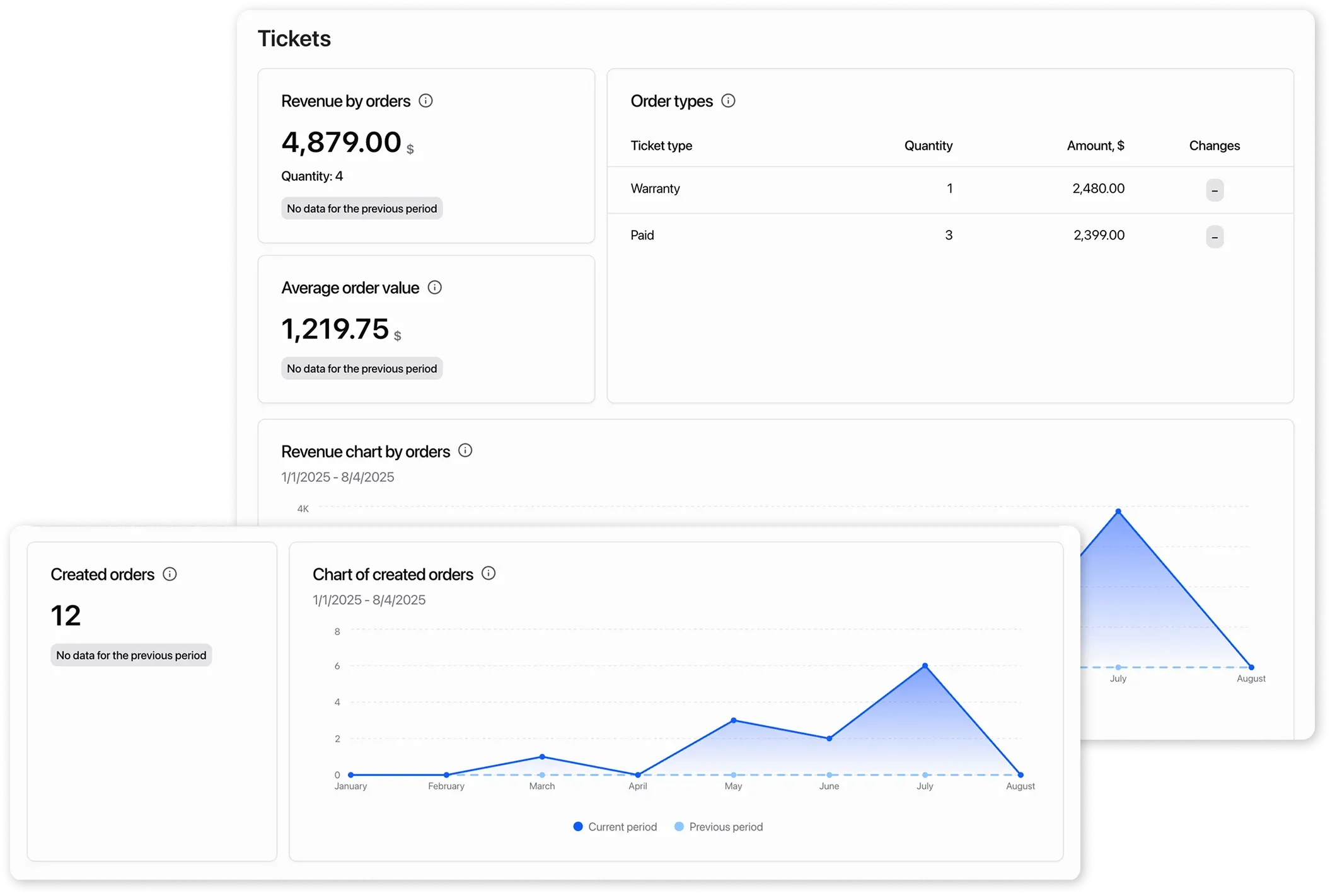Click the Ticket type column header
The image size is (1330, 896).
pyautogui.click(x=661, y=146)
